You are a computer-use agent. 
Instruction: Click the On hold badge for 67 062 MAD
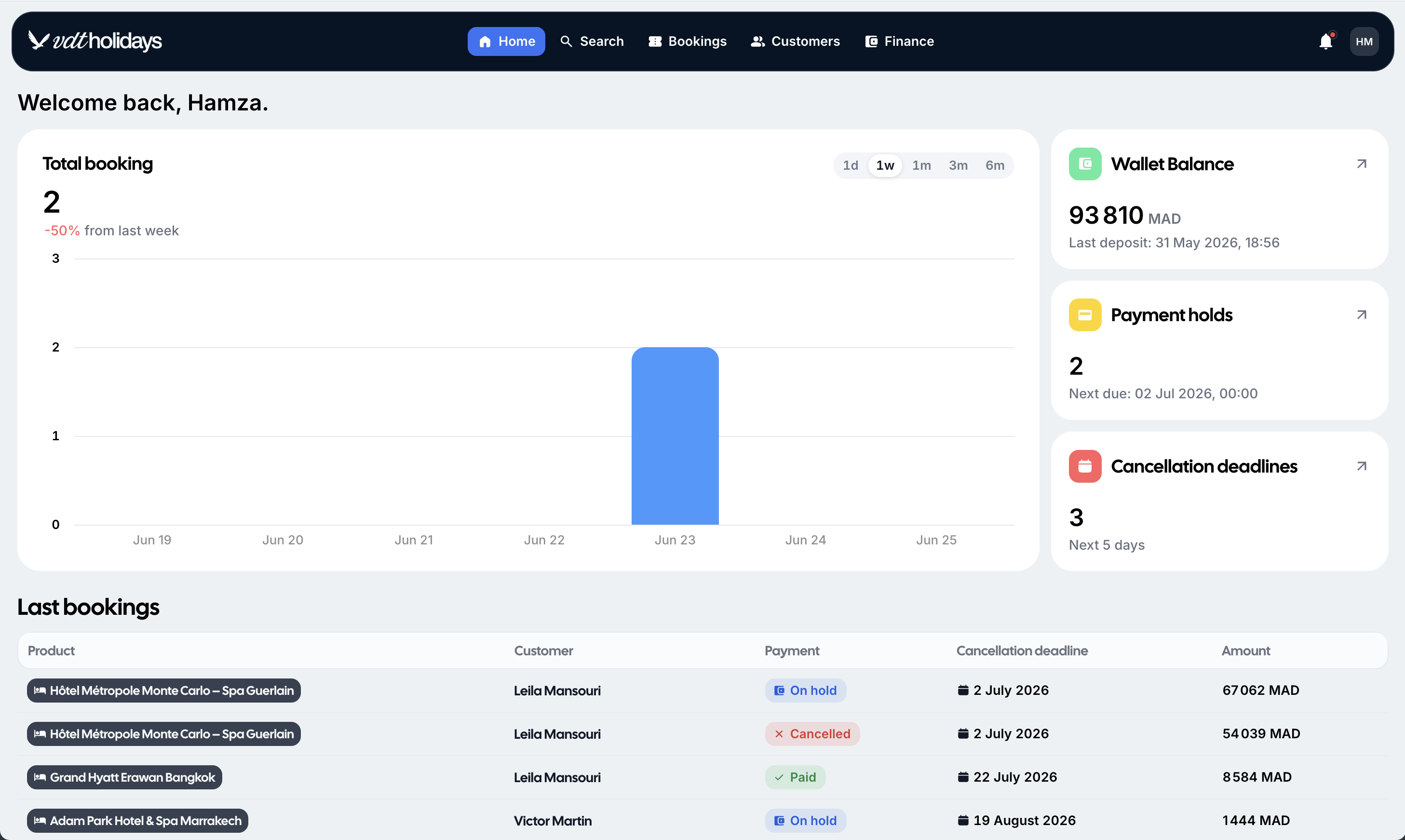[x=805, y=690]
